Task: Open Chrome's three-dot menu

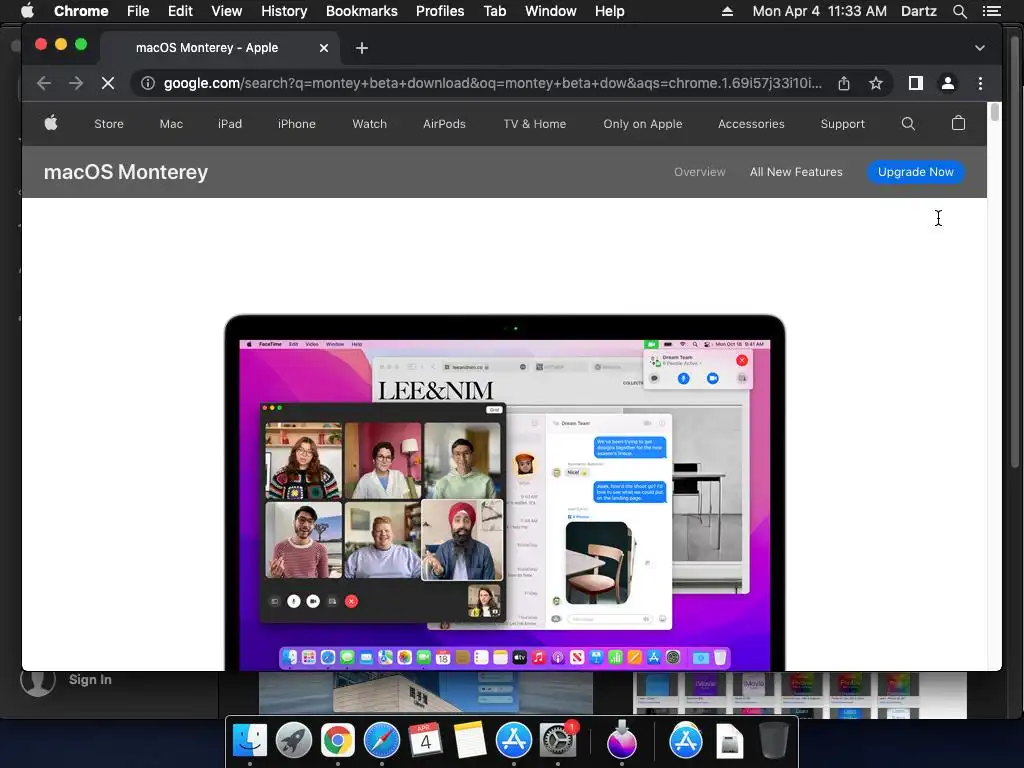Action: point(980,83)
